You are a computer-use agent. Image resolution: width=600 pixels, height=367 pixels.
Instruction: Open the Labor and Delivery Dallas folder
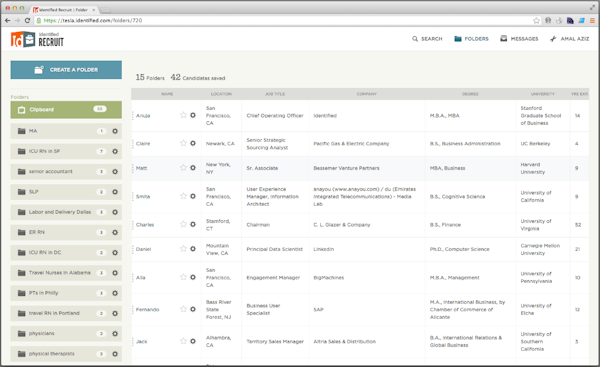(x=66, y=212)
